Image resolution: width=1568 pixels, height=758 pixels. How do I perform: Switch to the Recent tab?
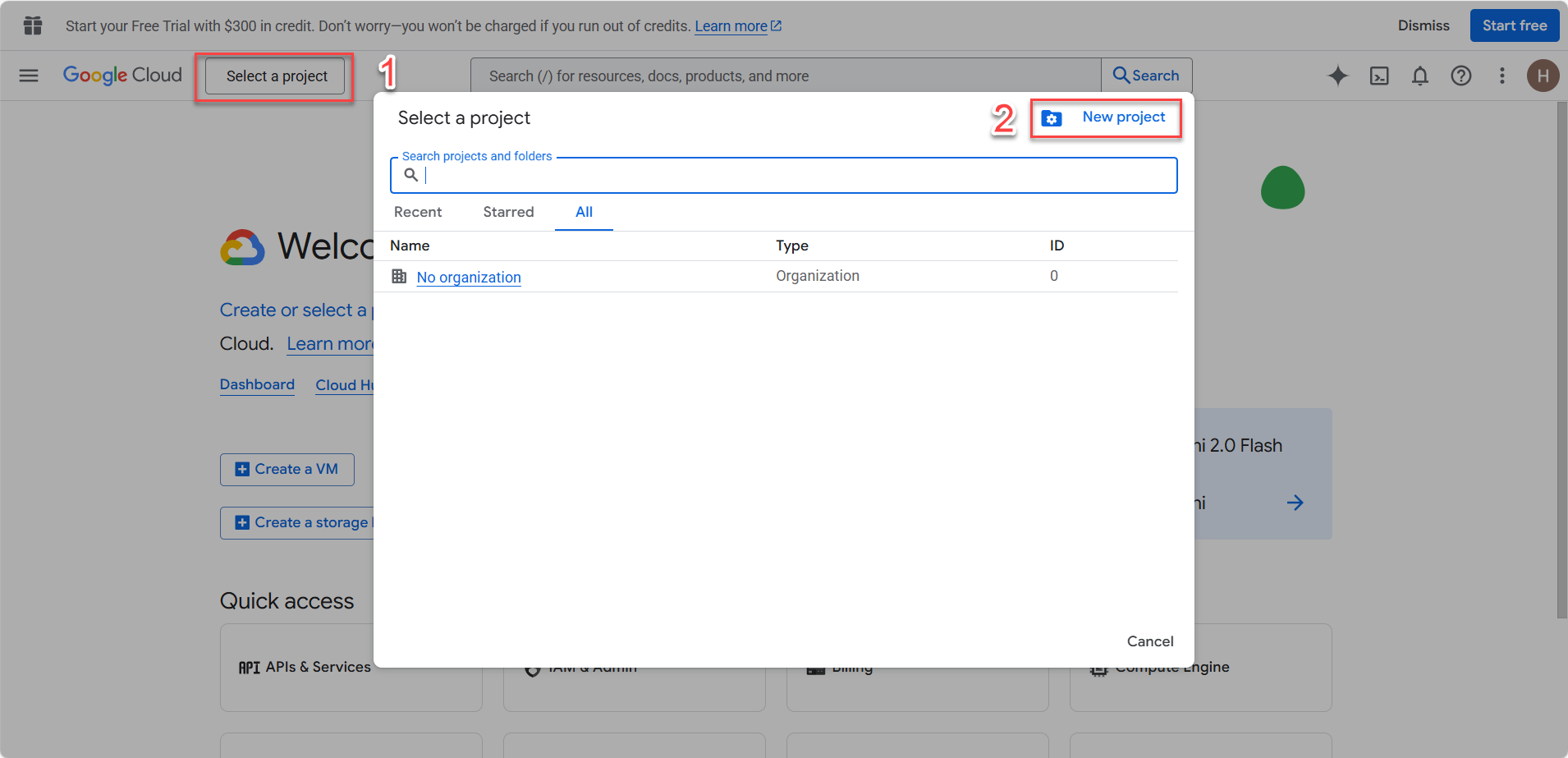tap(418, 212)
